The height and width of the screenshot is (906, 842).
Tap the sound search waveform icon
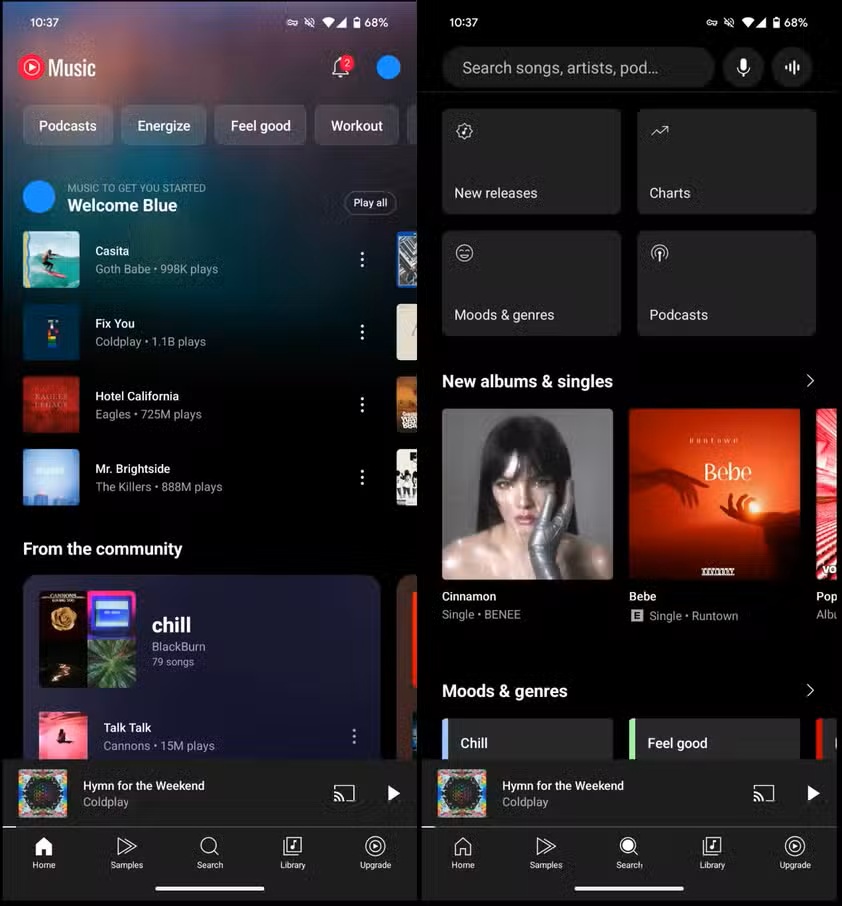coord(792,67)
